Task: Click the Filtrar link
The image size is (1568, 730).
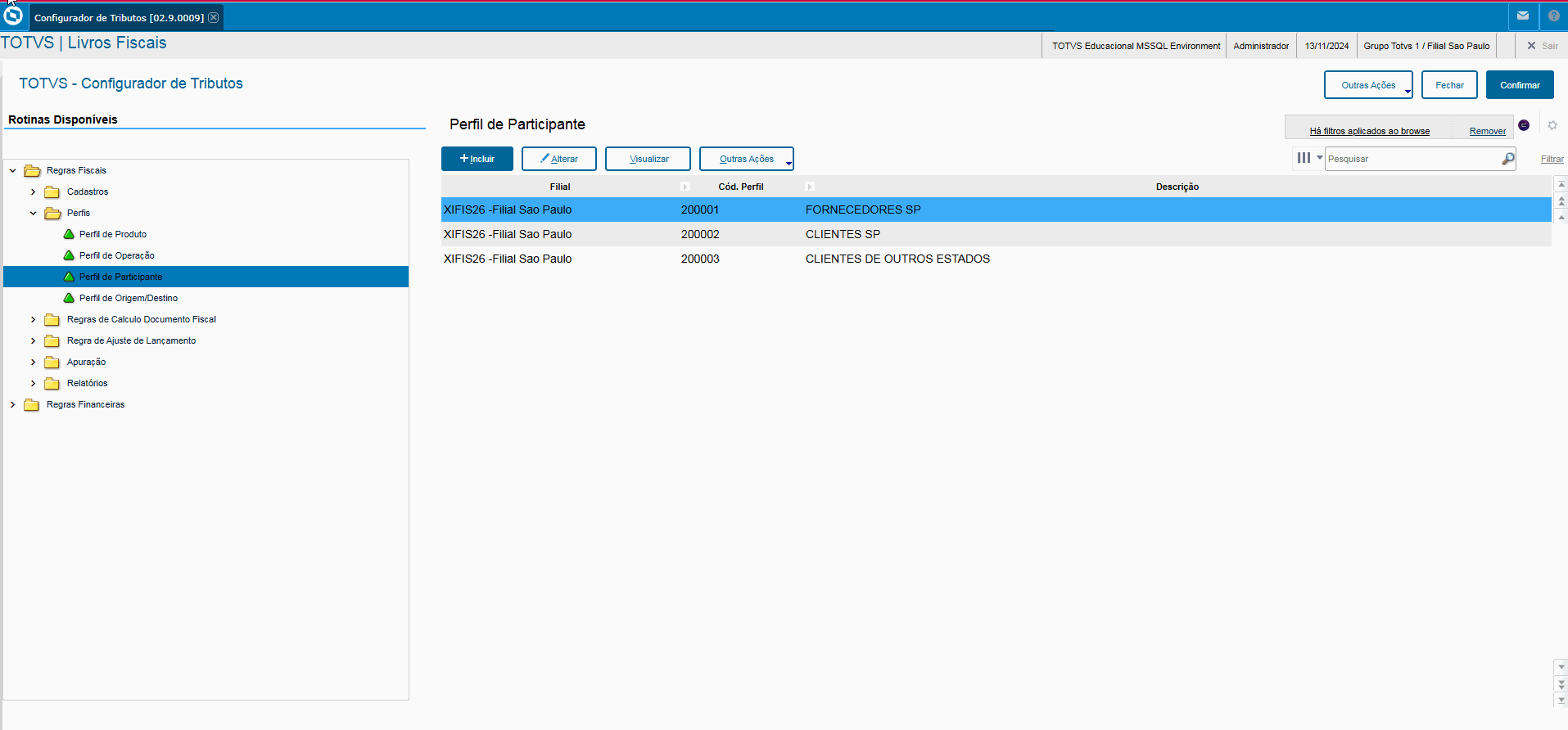Action: (1552, 159)
